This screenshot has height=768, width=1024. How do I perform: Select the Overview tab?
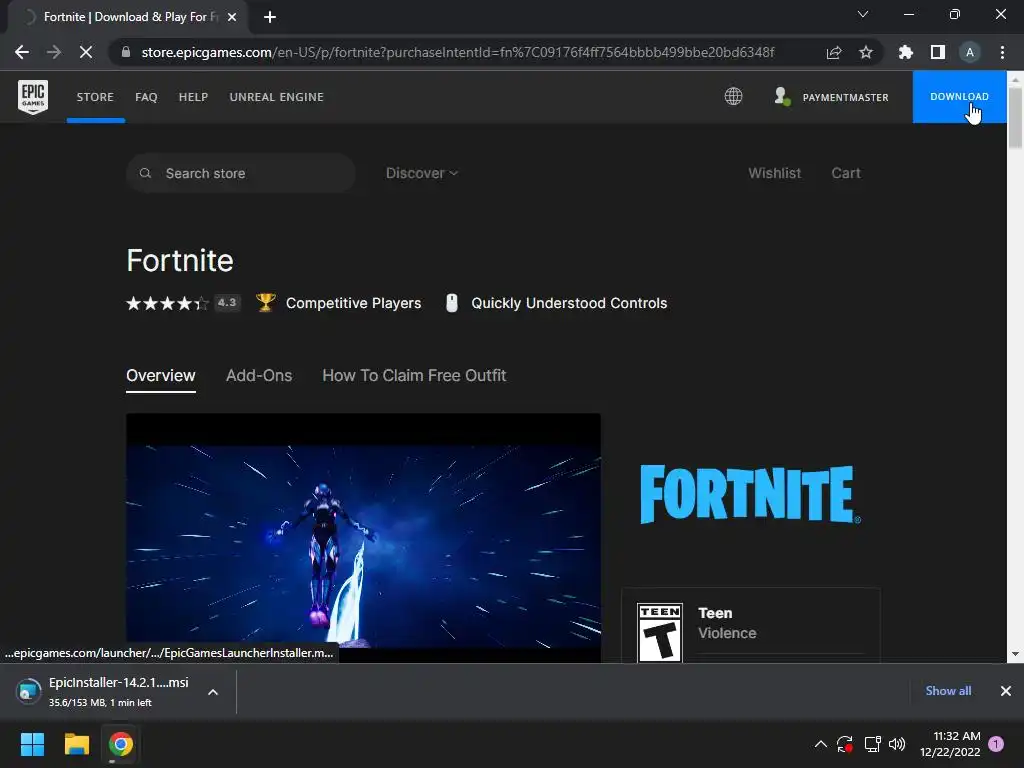point(161,376)
